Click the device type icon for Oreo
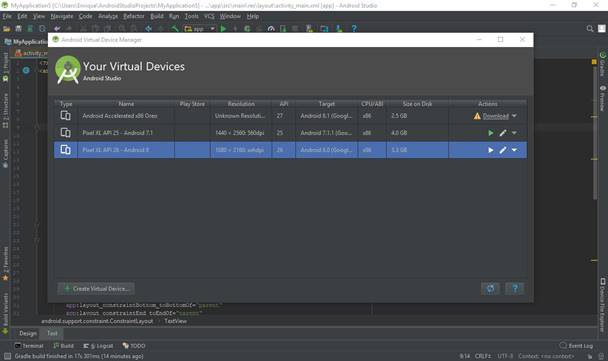Screen dimensions: 608x361 [x=66, y=116]
